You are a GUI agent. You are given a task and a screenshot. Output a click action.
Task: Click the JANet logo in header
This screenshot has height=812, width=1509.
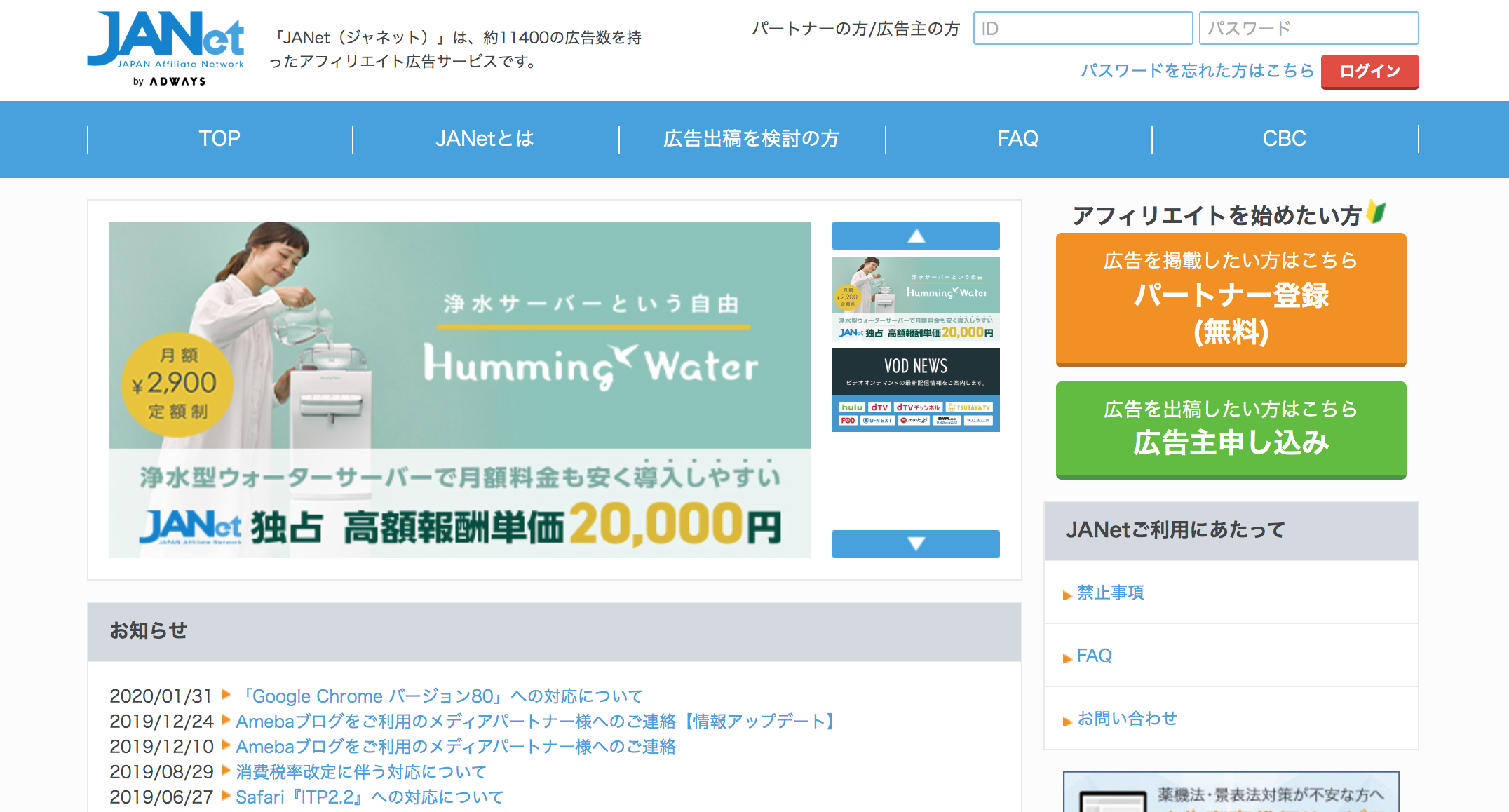tap(165, 48)
